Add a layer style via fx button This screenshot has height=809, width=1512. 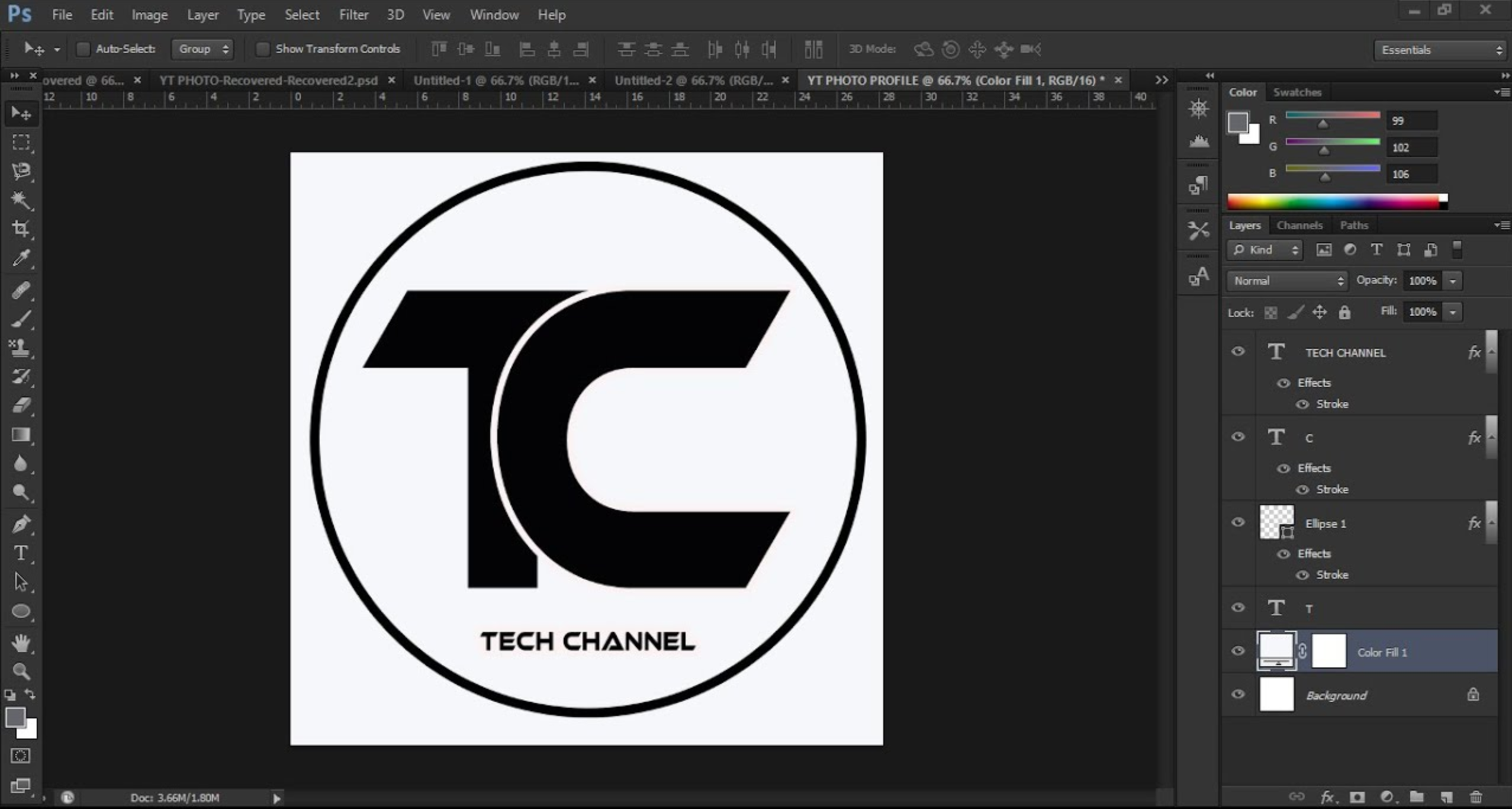1328,797
